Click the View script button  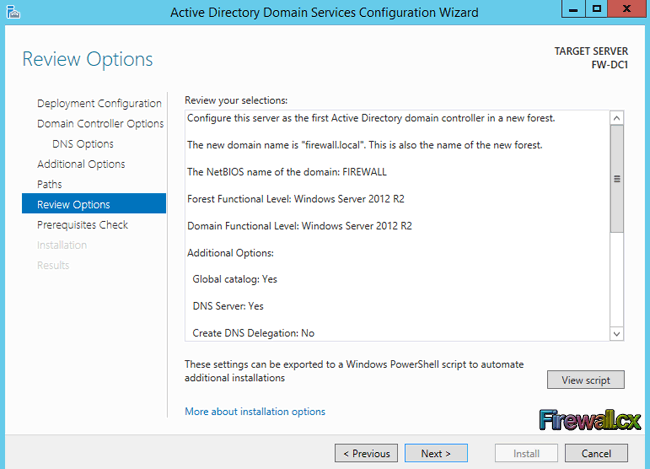coord(586,380)
